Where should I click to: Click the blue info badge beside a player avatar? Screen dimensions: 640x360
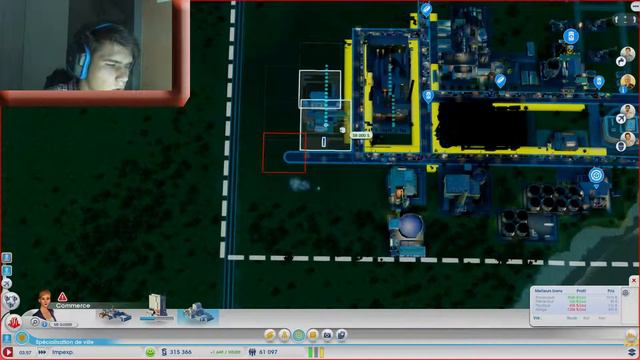(x=624, y=90)
